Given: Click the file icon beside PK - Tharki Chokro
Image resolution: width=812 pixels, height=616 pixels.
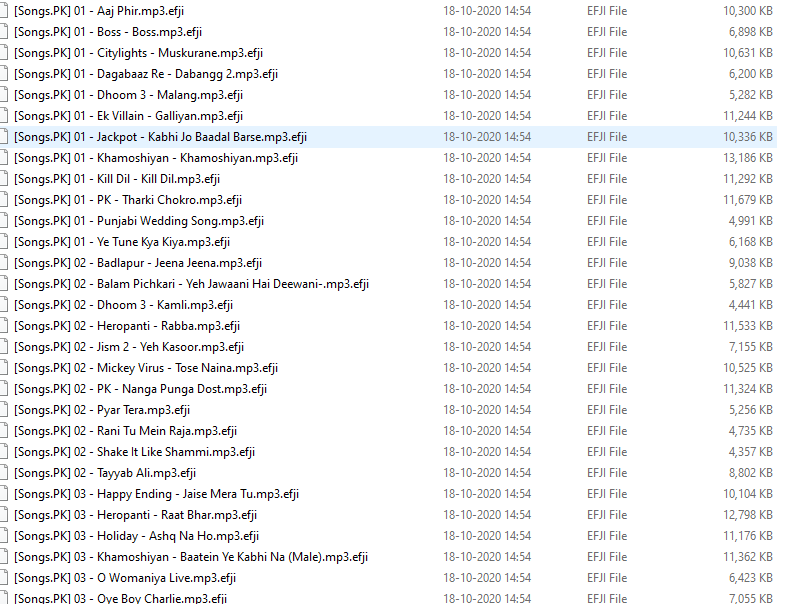Looking at the screenshot, I should point(4,200).
